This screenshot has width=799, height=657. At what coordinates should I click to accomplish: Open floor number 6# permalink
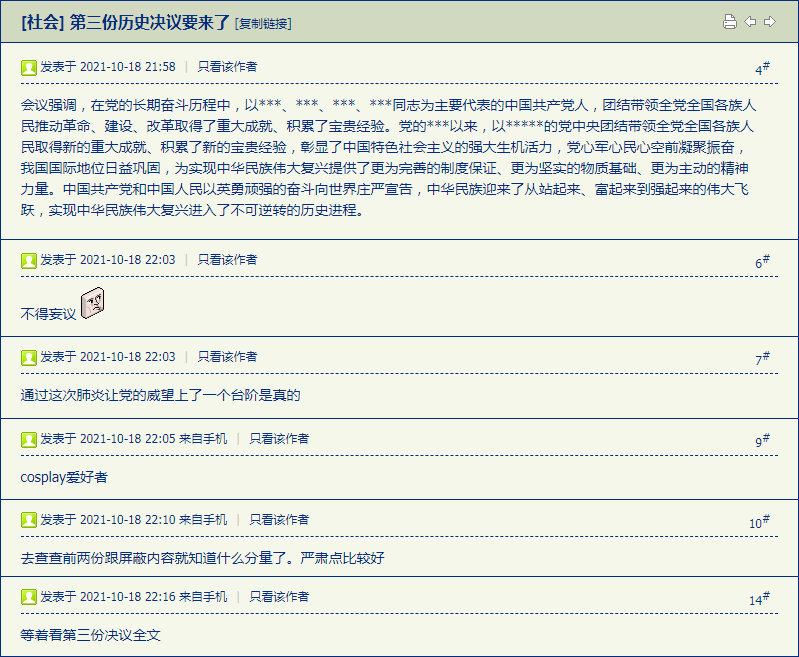click(x=762, y=262)
